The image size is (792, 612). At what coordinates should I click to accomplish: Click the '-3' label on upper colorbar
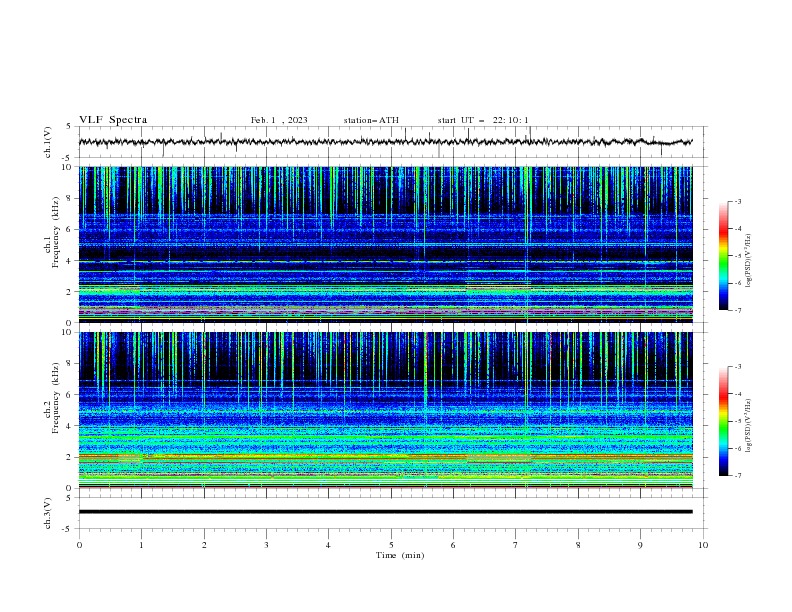coord(737,201)
